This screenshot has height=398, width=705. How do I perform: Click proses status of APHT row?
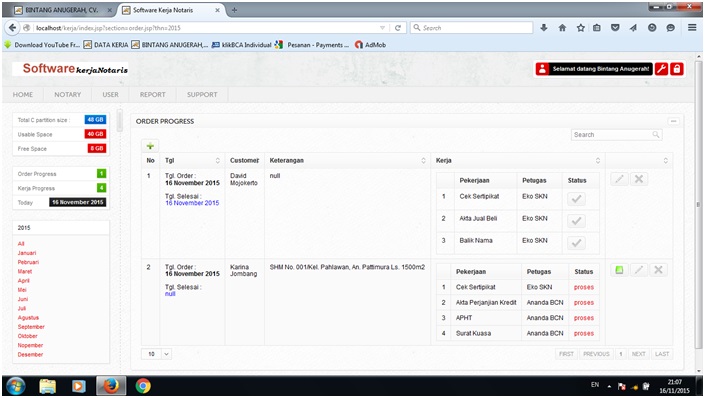point(584,318)
